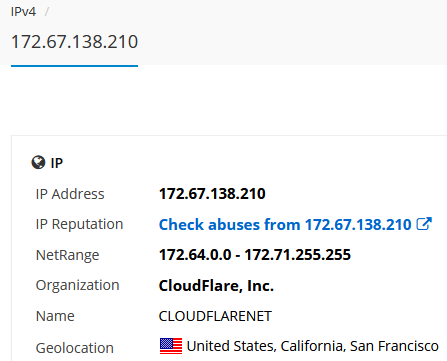Click the CLOUDFLARENET name value
447x361 pixels.
click(x=215, y=316)
